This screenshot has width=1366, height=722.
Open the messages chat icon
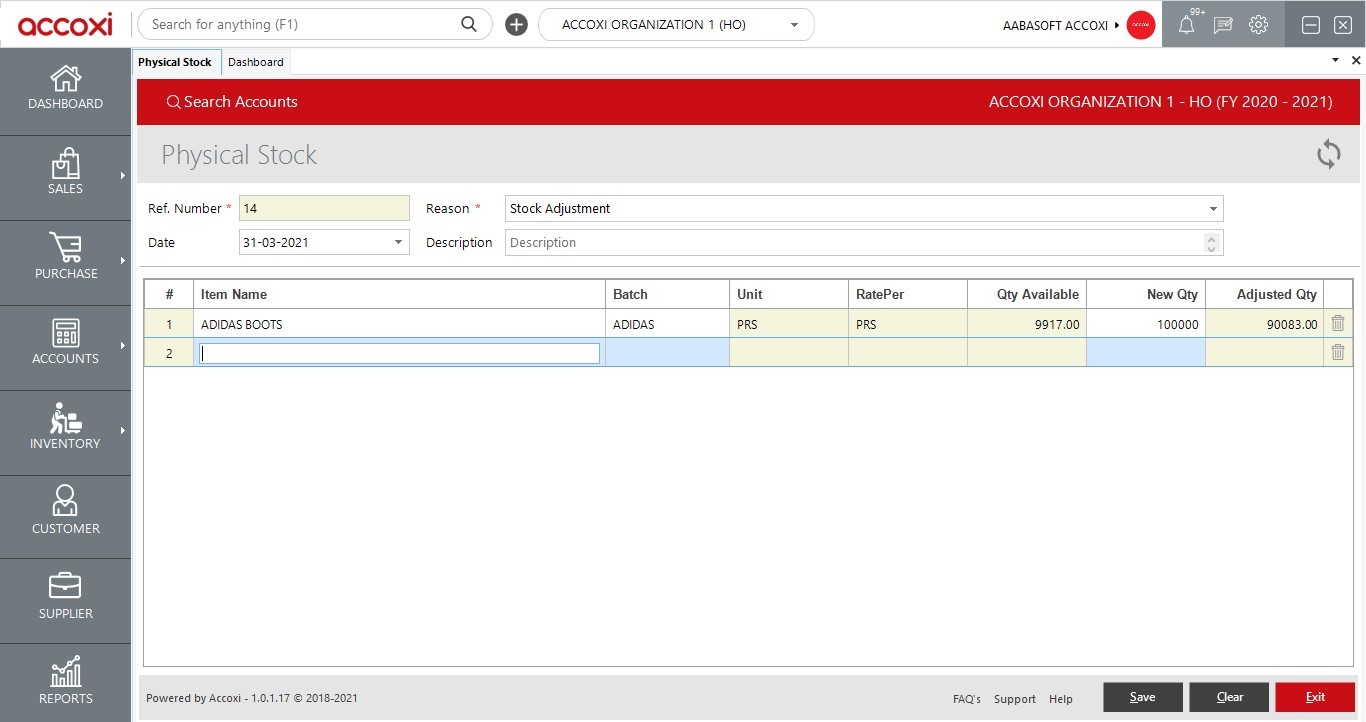pos(1222,26)
